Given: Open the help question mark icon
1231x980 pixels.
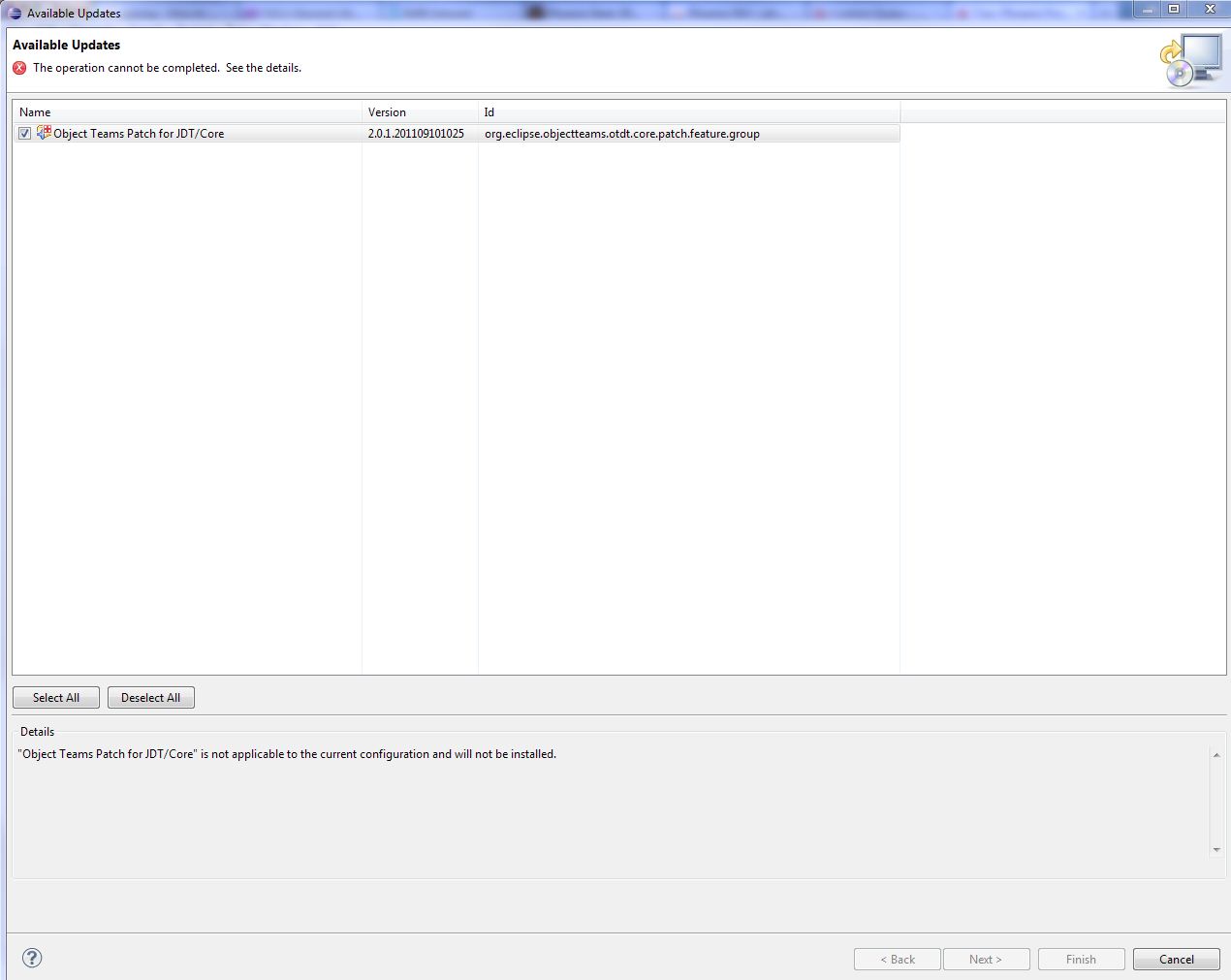Looking at the screenshot, I should coord(32,958).
